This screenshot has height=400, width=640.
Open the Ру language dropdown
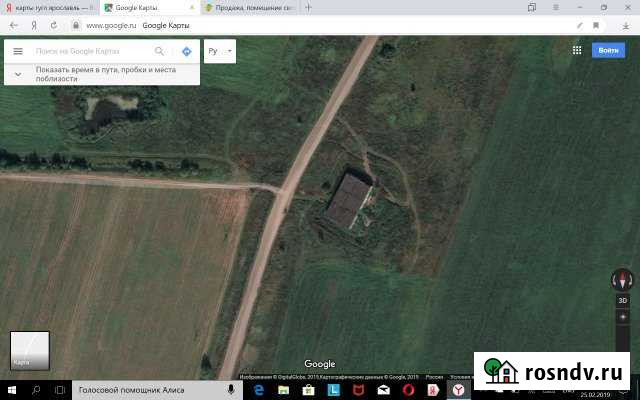pos(219,51)
